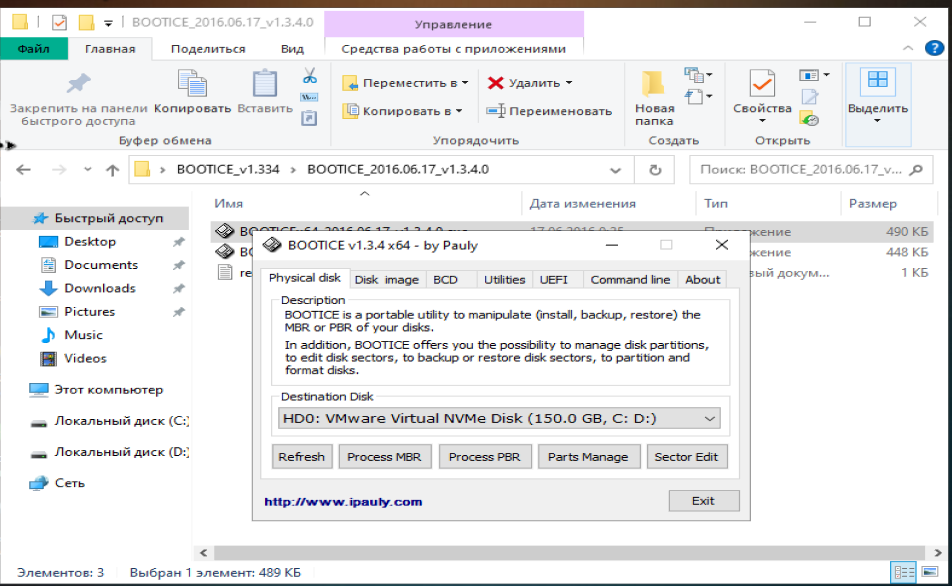Select the second BOOTICE exe file icon
952x586 pixels.
225,251
